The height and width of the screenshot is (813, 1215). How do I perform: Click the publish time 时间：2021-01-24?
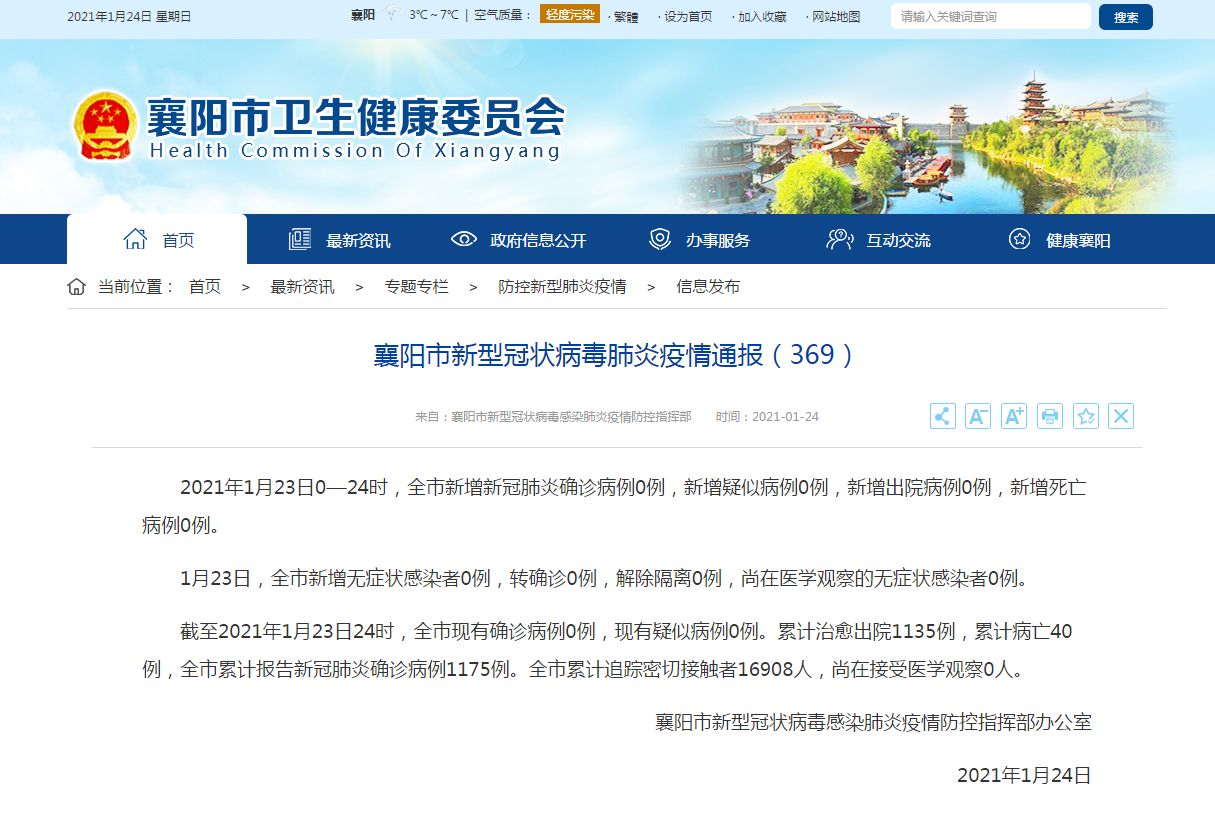coord(767,416)
